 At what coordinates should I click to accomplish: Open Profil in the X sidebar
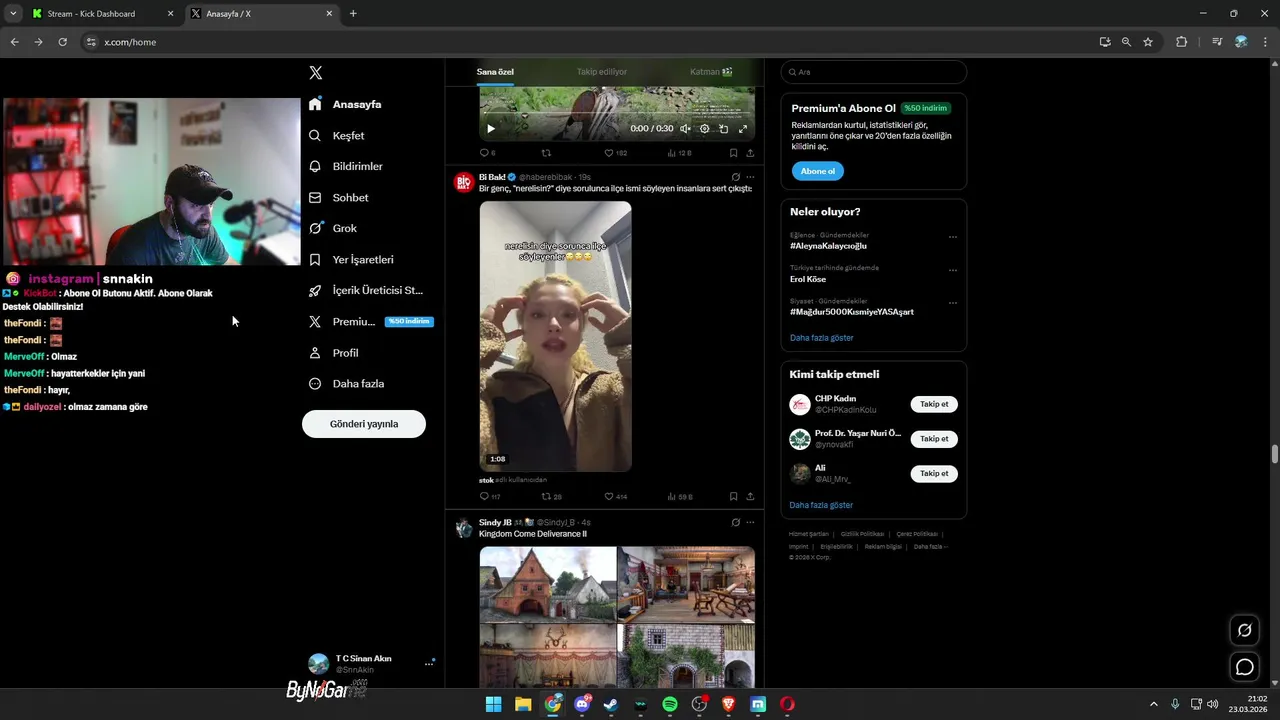334,352
